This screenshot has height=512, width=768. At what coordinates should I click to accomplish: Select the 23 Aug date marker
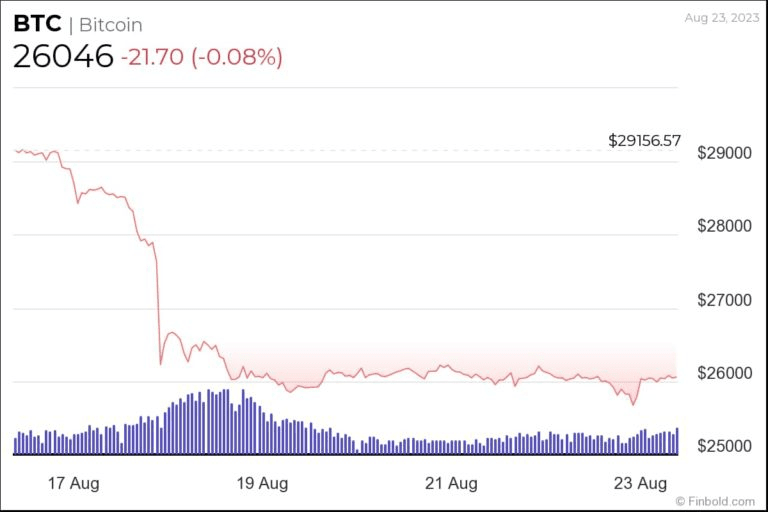[641, 484]
